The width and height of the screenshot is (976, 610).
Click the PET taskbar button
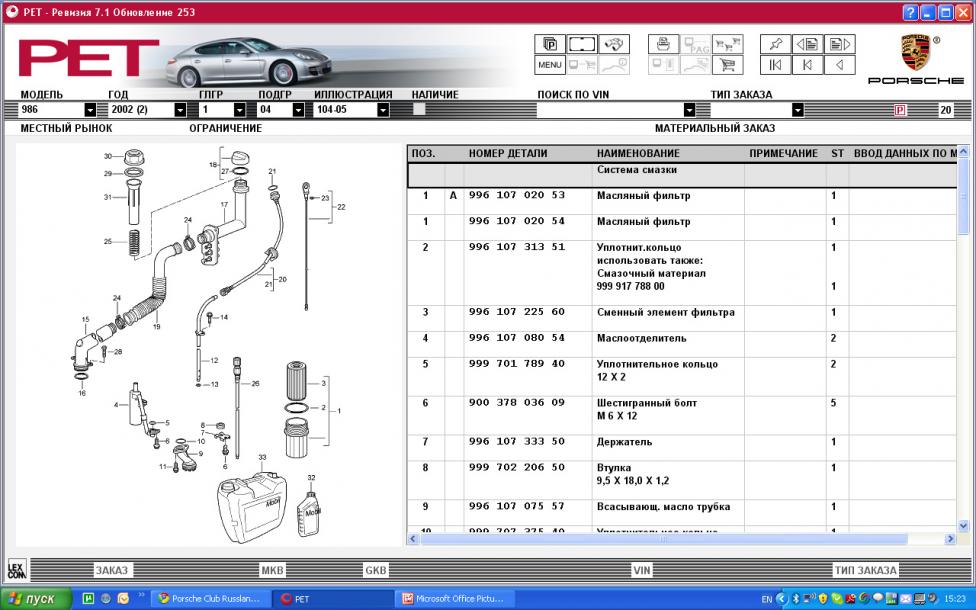(x=331, y=599)
